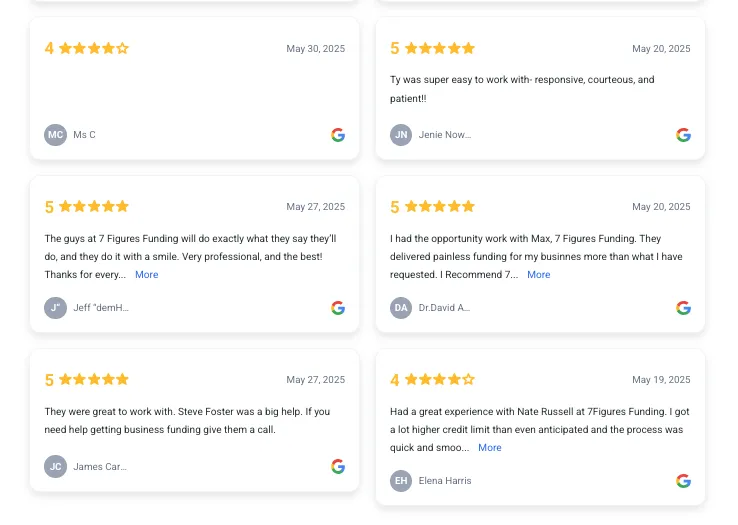Click the DA avatar for Dr.David

[401, 308]
